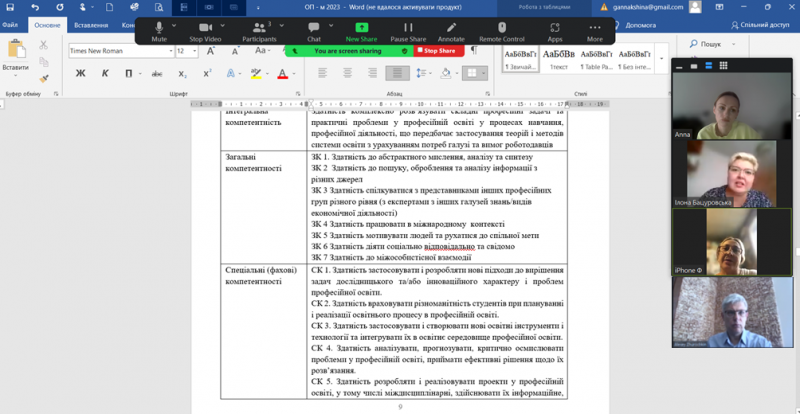
Task: Apply the Звичайний style
Action: 521,59
